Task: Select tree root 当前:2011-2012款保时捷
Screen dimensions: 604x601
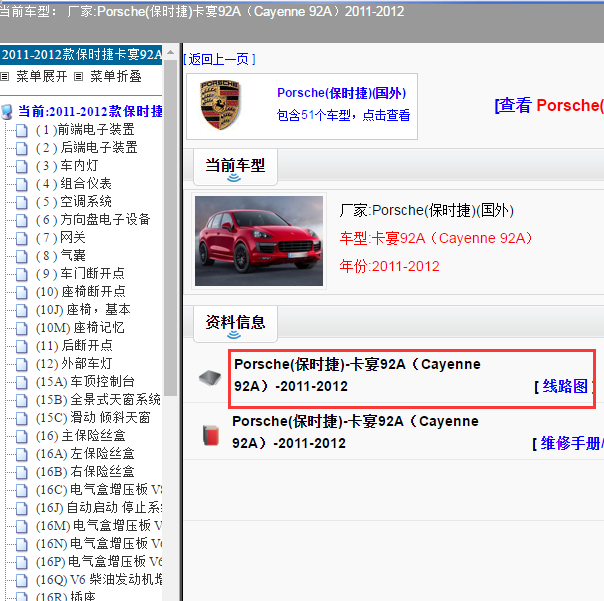Action: [90, 111]
